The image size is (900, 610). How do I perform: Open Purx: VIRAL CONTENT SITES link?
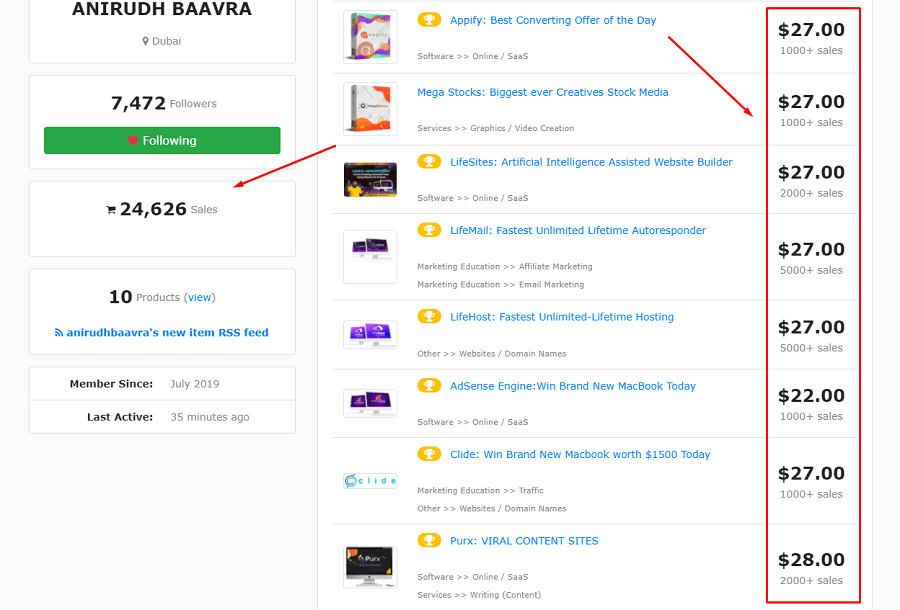point(524,541)
